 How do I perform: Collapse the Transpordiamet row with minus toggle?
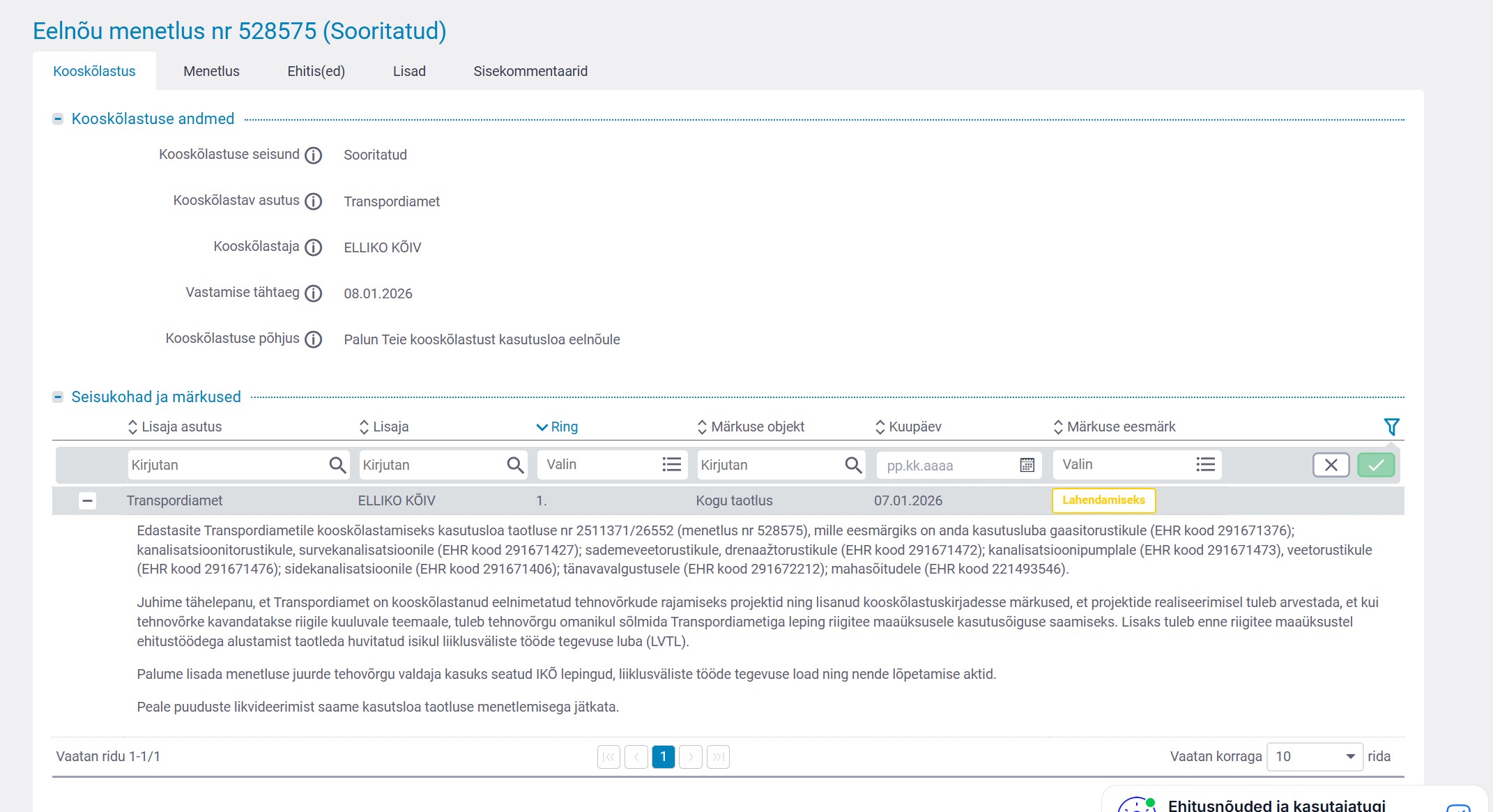(x=87, y=500)
